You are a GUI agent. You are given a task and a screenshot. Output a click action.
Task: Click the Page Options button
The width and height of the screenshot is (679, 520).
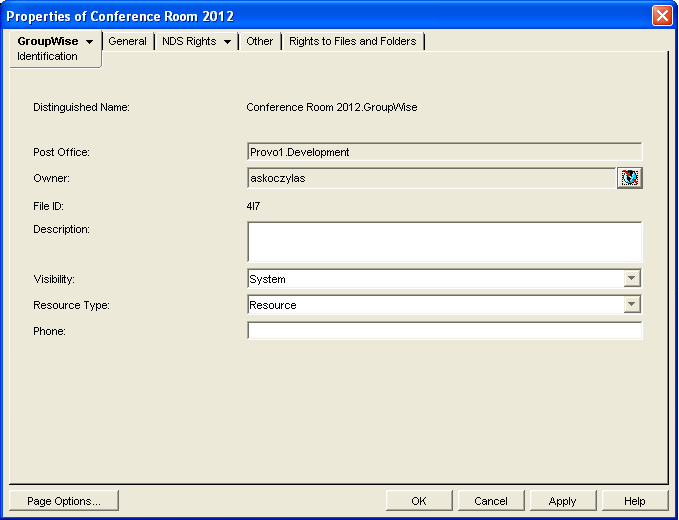(x=64, y=501)
